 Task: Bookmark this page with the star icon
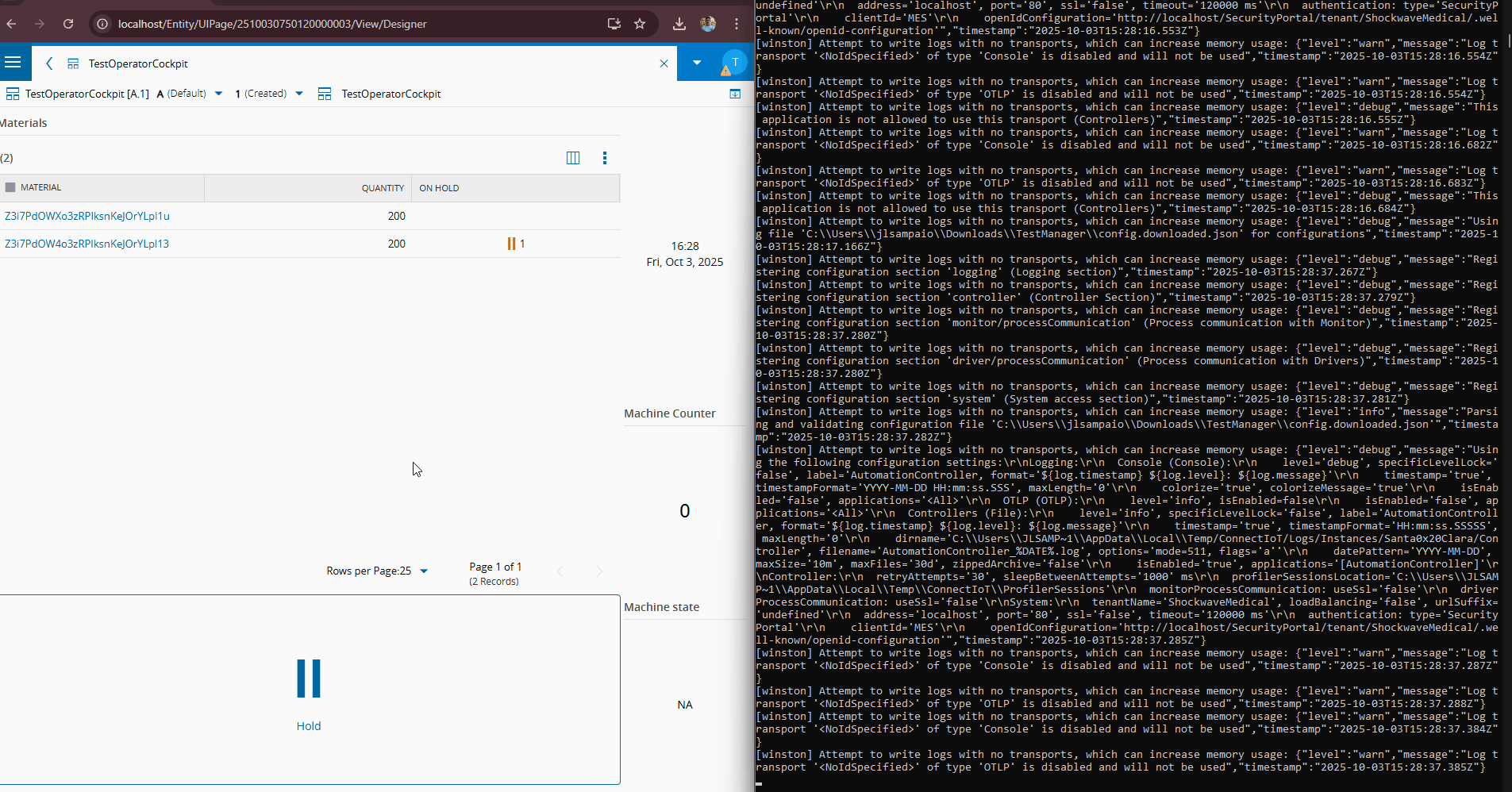click(x=640, y=24)
